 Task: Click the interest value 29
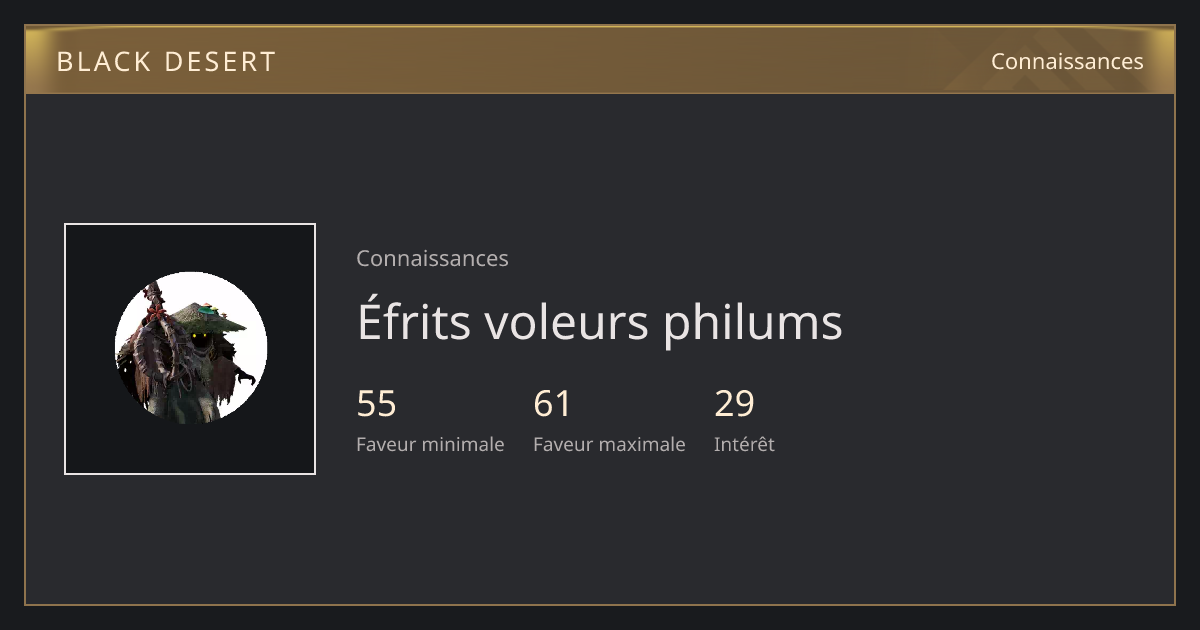click(x=734, y=404)
